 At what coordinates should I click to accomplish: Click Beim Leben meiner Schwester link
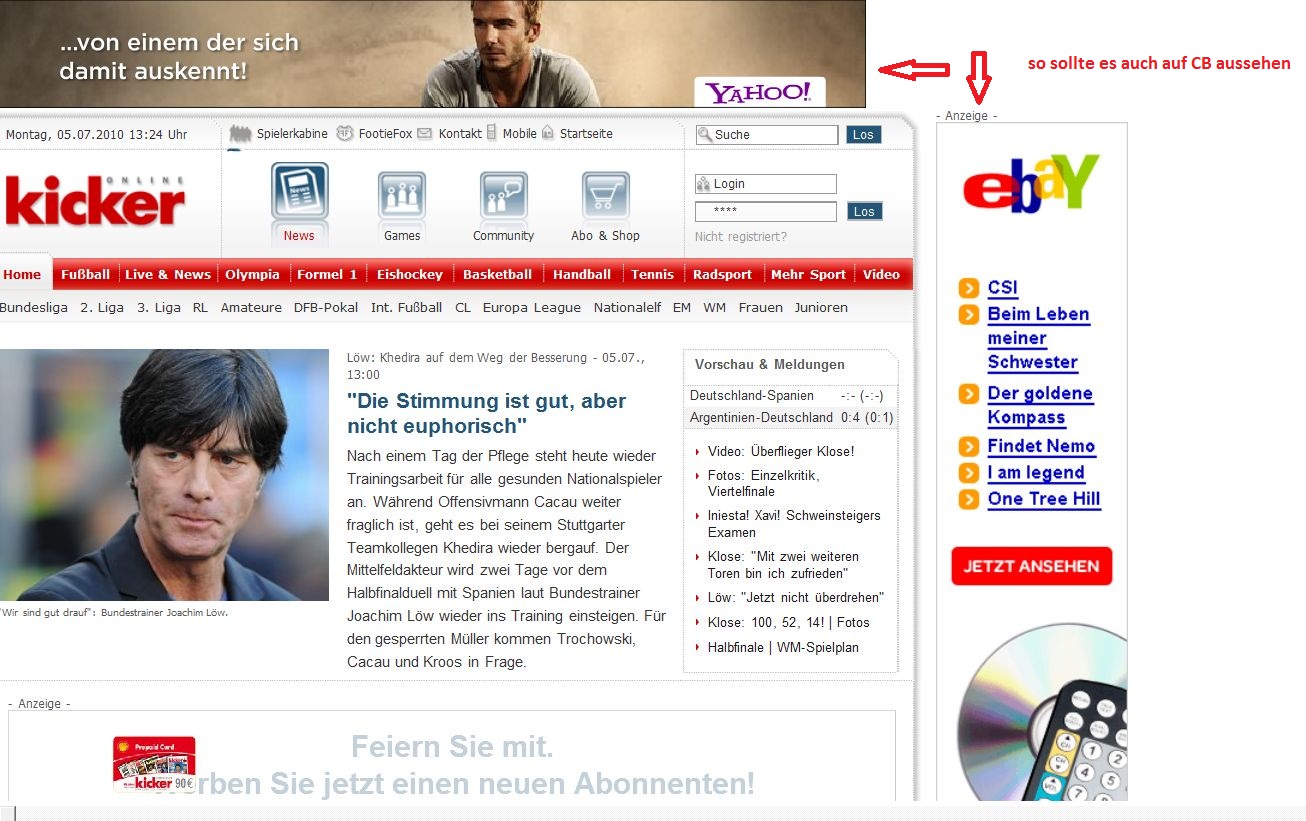pos(1039,338)
